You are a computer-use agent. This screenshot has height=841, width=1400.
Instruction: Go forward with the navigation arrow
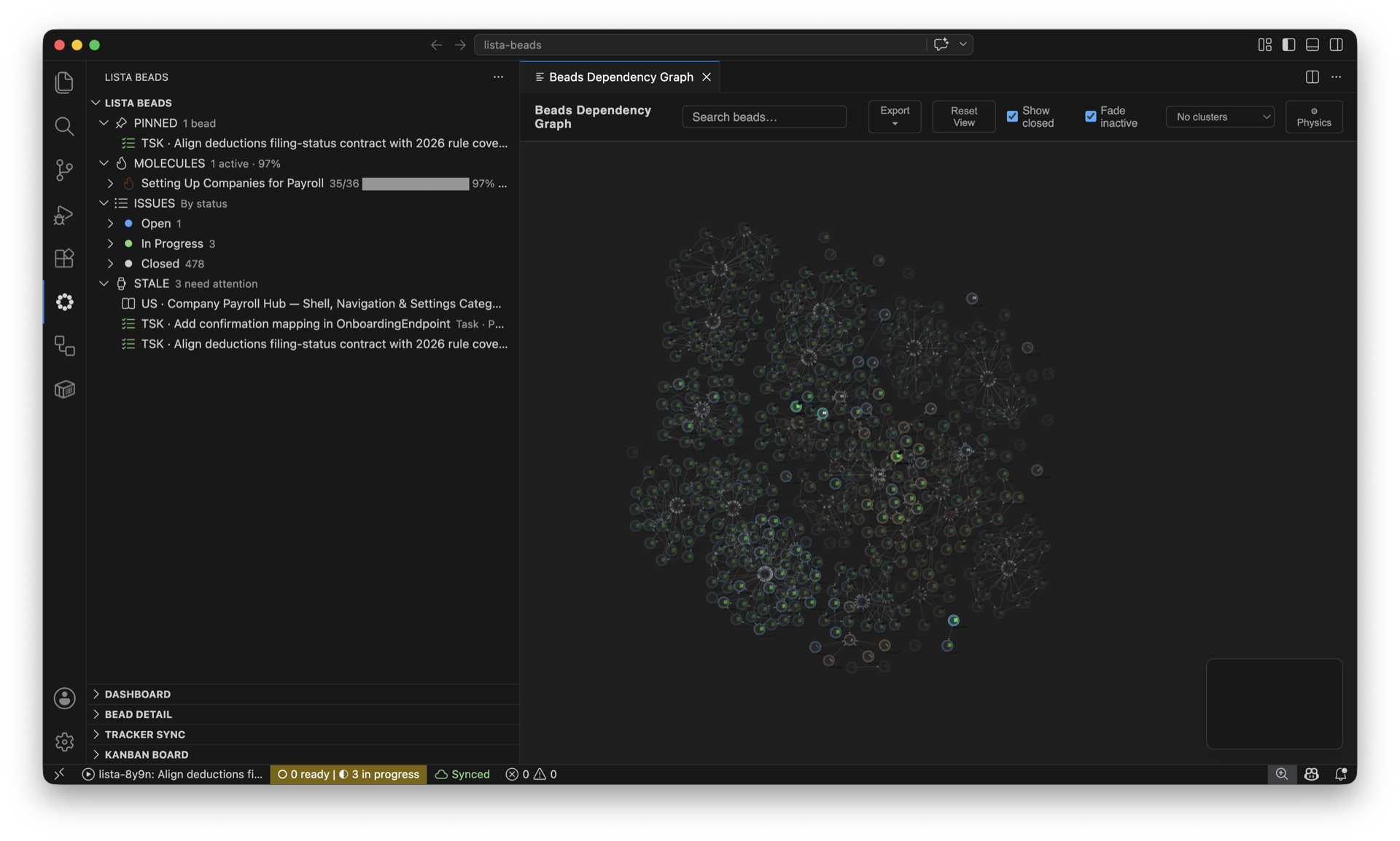[x=460, y=44]
